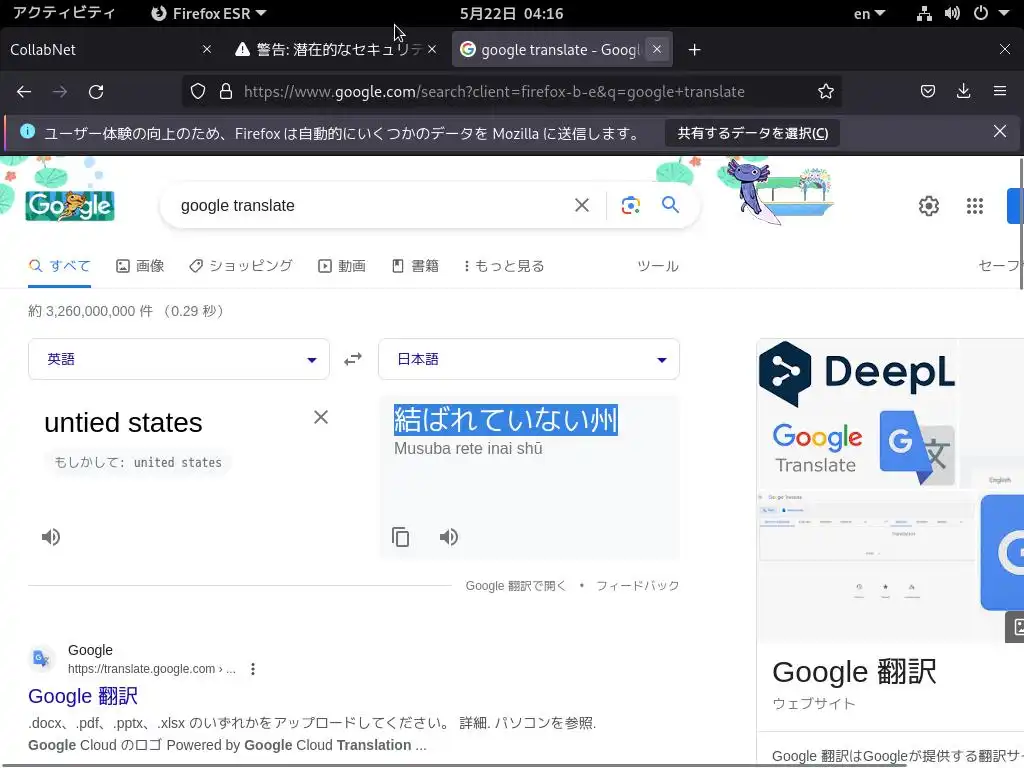This screenshot has width=1024, height=768.
Task: Open the 'en' input language menu
Action: pyautogui.click(x=869, y=14)
